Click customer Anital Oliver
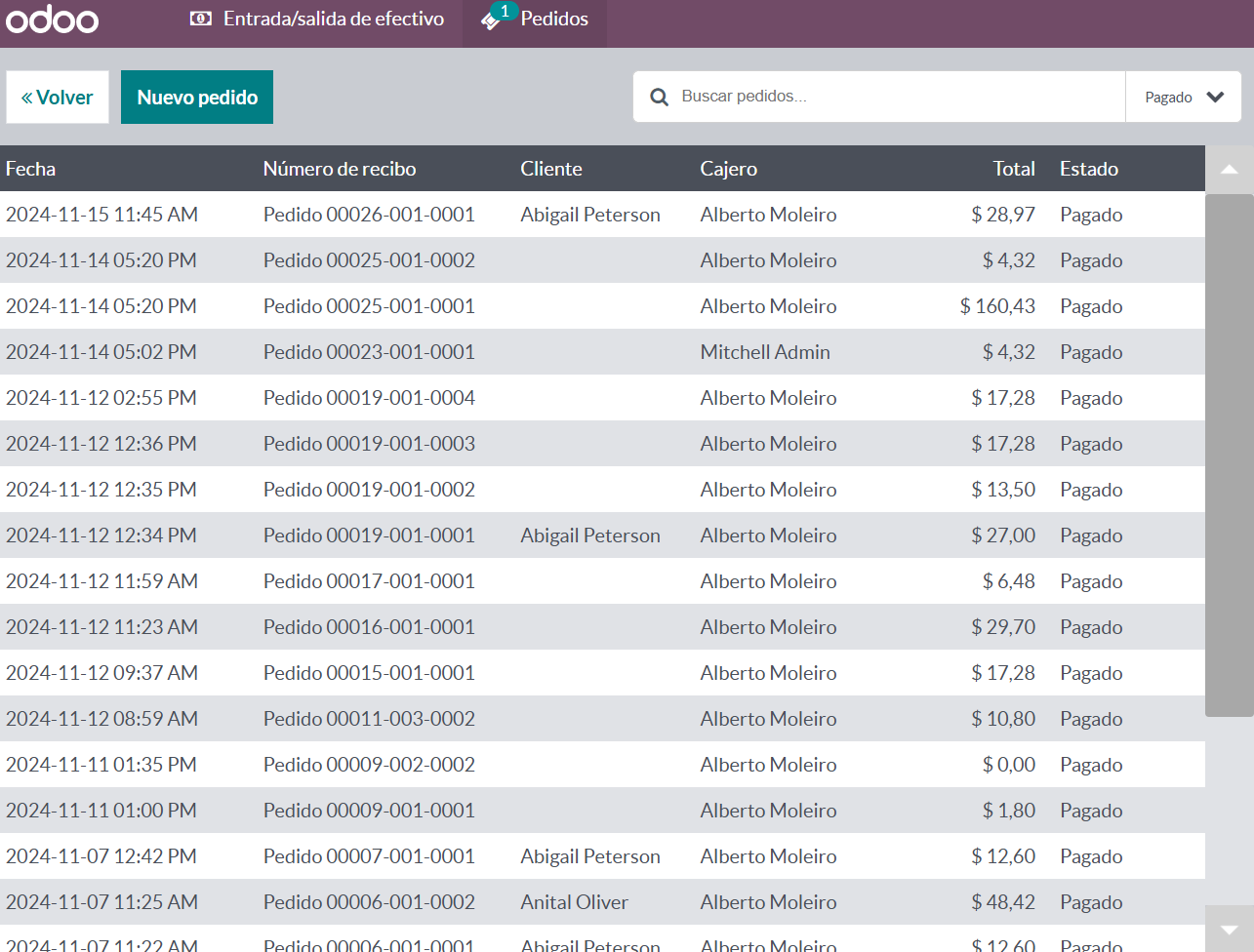This screenshot has height=952, width=1254. tap(574, 902)
